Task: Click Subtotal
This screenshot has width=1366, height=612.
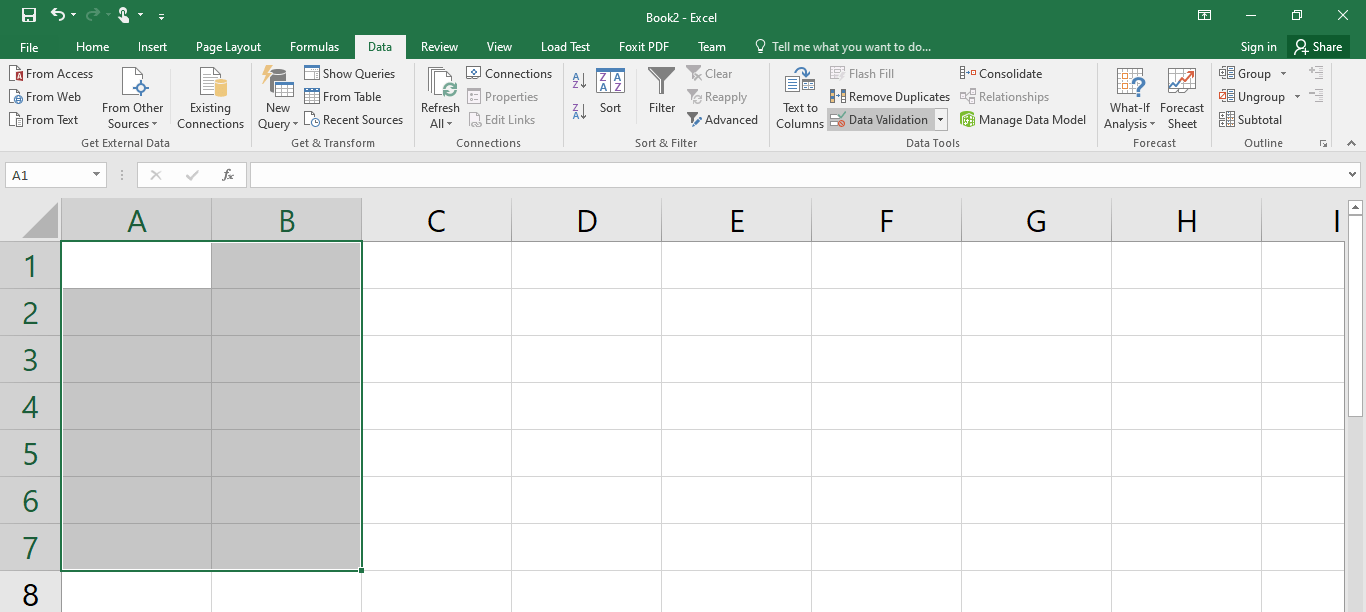Action: tap(1251, 120)
